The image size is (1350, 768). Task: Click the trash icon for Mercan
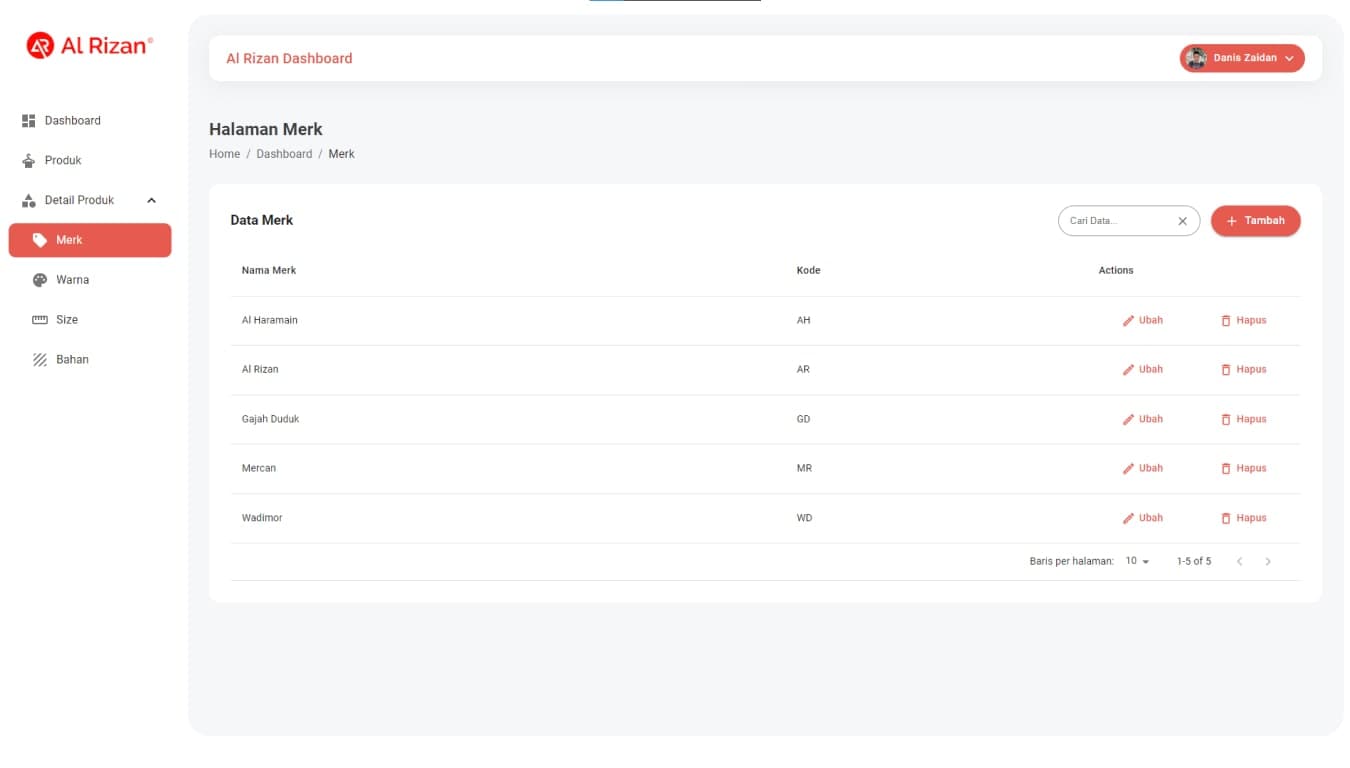[x=1226, y=469]
